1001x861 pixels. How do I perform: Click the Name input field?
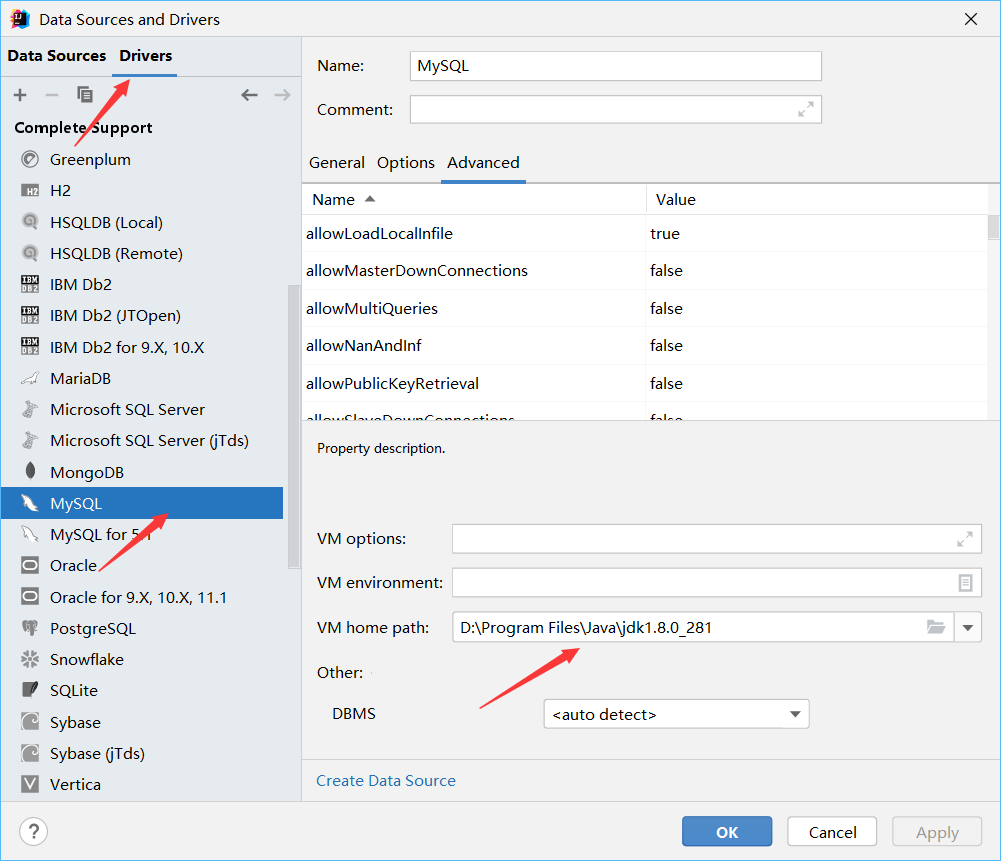click(x=615, y=66)
